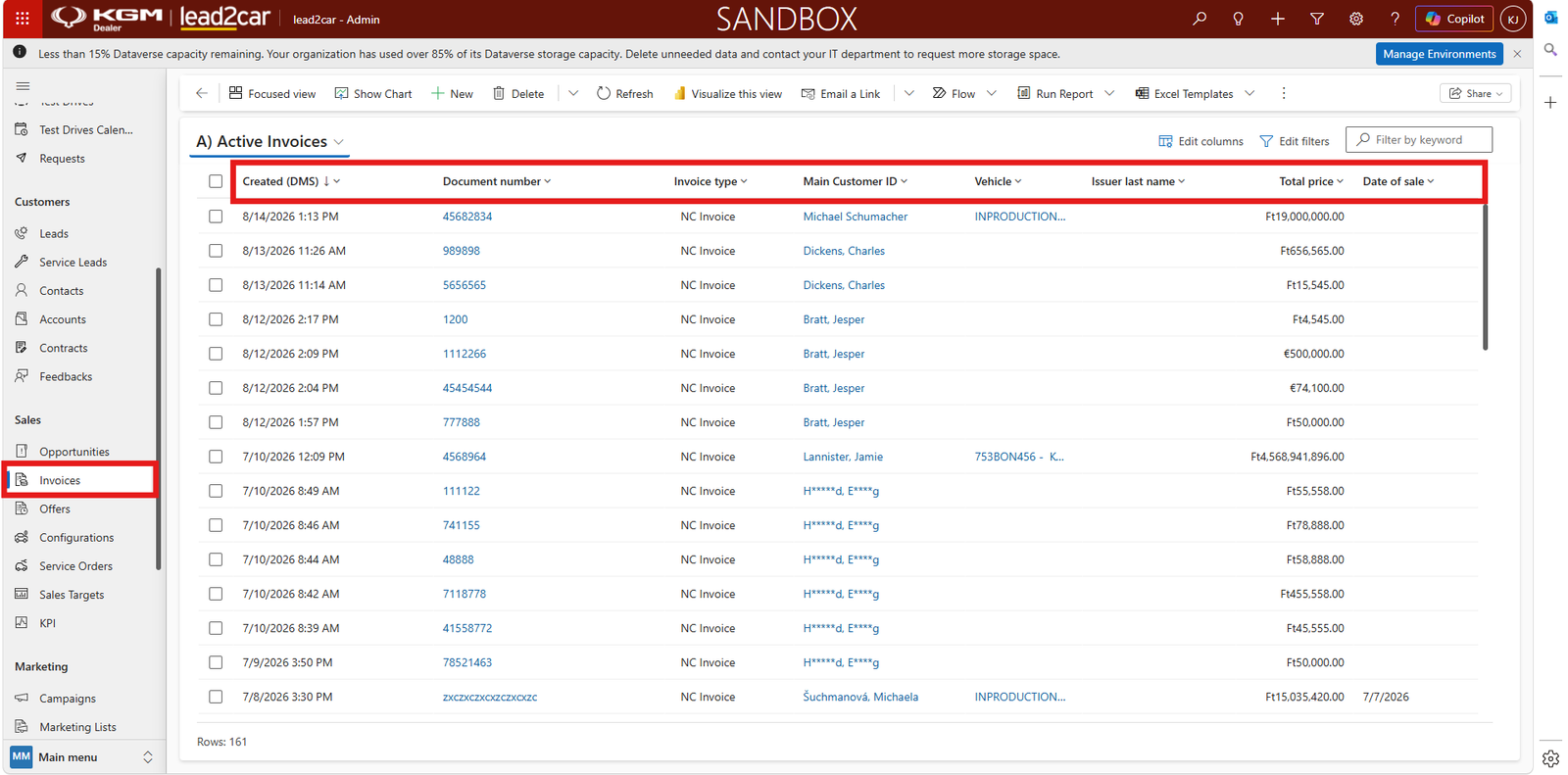This screenshot has width=1568, height=775.
Task: Select the checkbox for invoice 45682834
Action: point(216,217)
